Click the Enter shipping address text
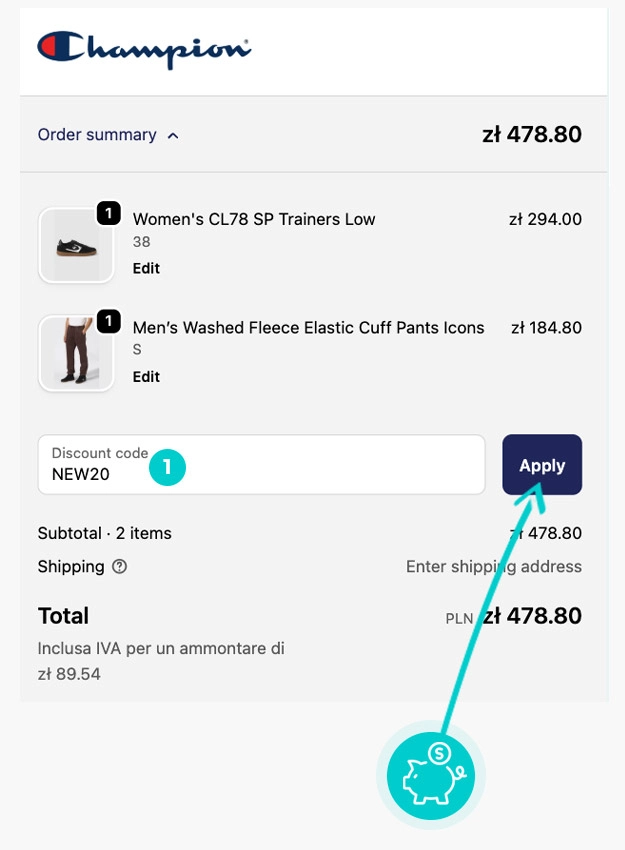Viewport: 625px width, 850px height. click(x=493, y=567)
